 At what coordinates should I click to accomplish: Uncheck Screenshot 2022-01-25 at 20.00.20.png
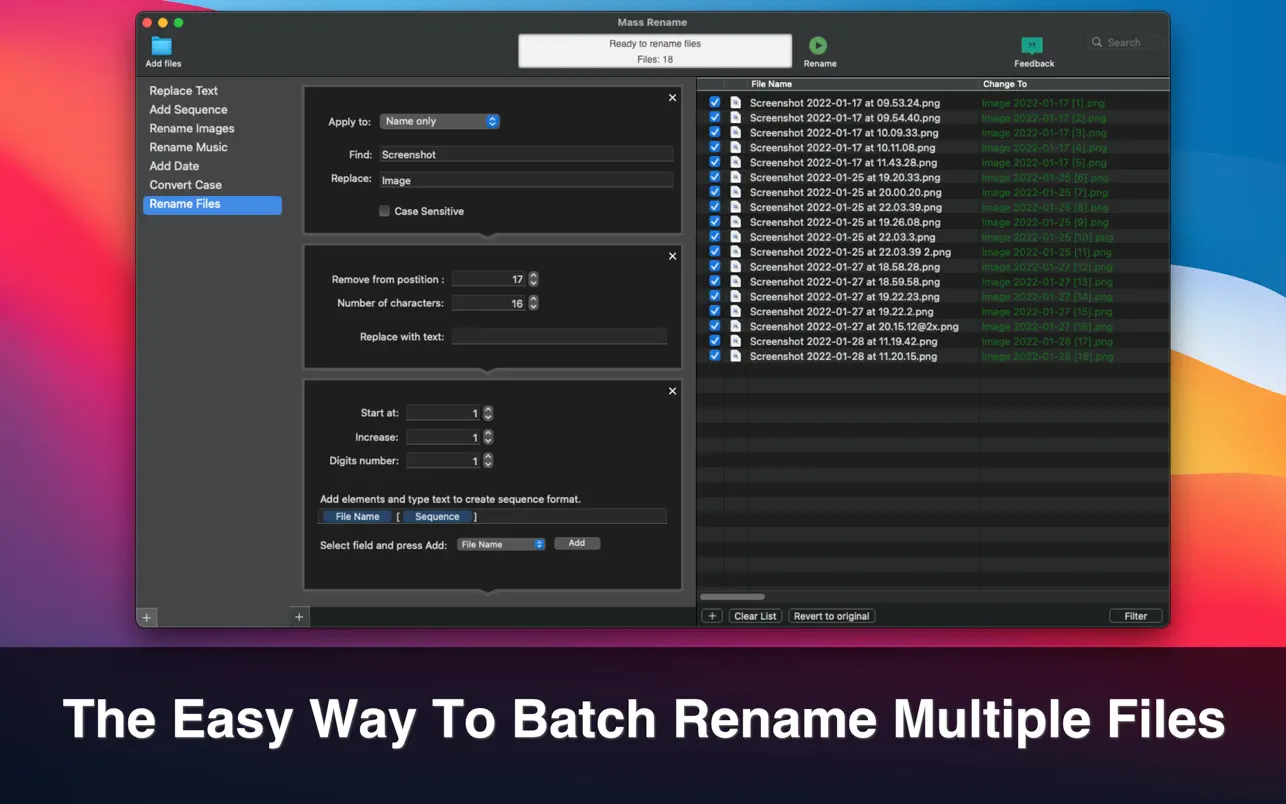[714, 192]
